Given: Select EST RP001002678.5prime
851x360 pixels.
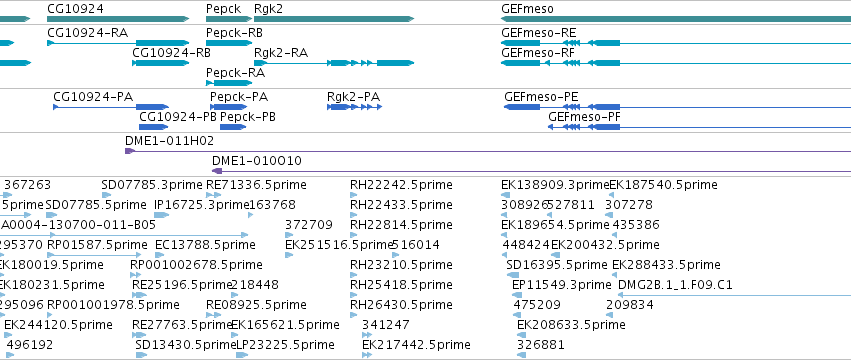Looking at the screenshot, I should pyautogui.click(x=196, y=265).
